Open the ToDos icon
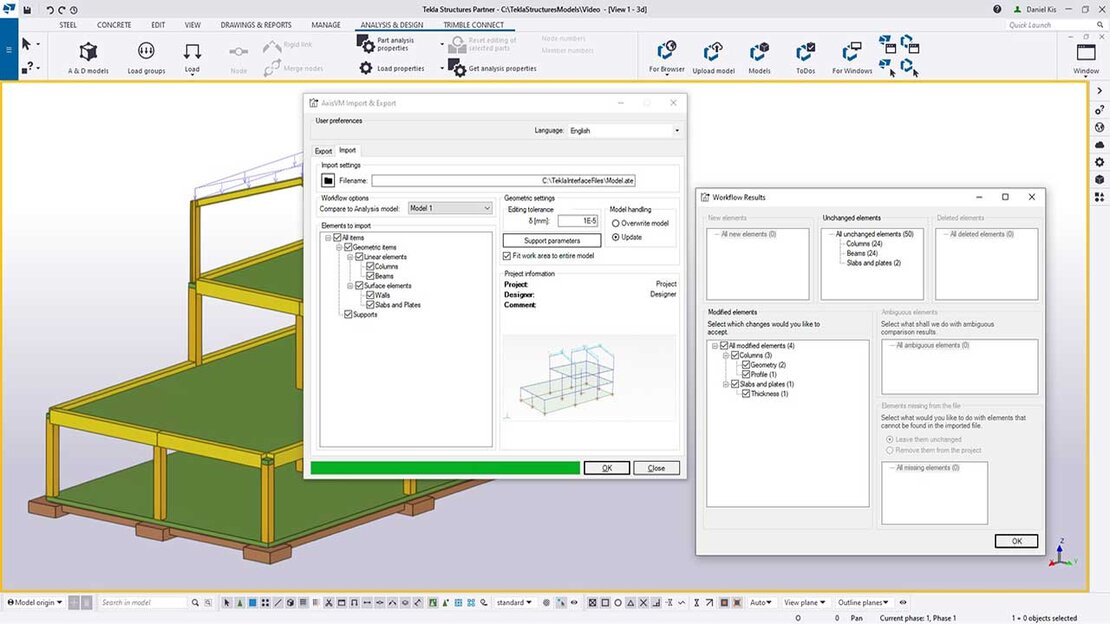 pyautogui.click(x=806, y=52)
